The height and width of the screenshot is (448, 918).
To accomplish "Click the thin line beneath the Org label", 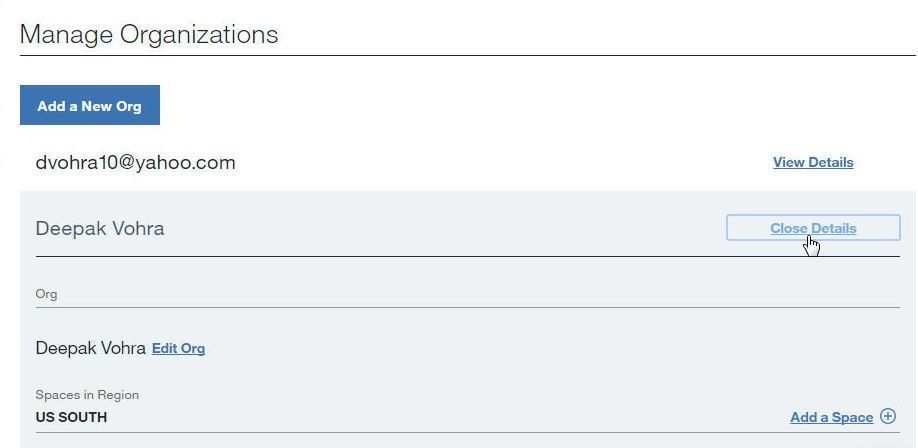I will pyautogui.click(x=468, y=307).
